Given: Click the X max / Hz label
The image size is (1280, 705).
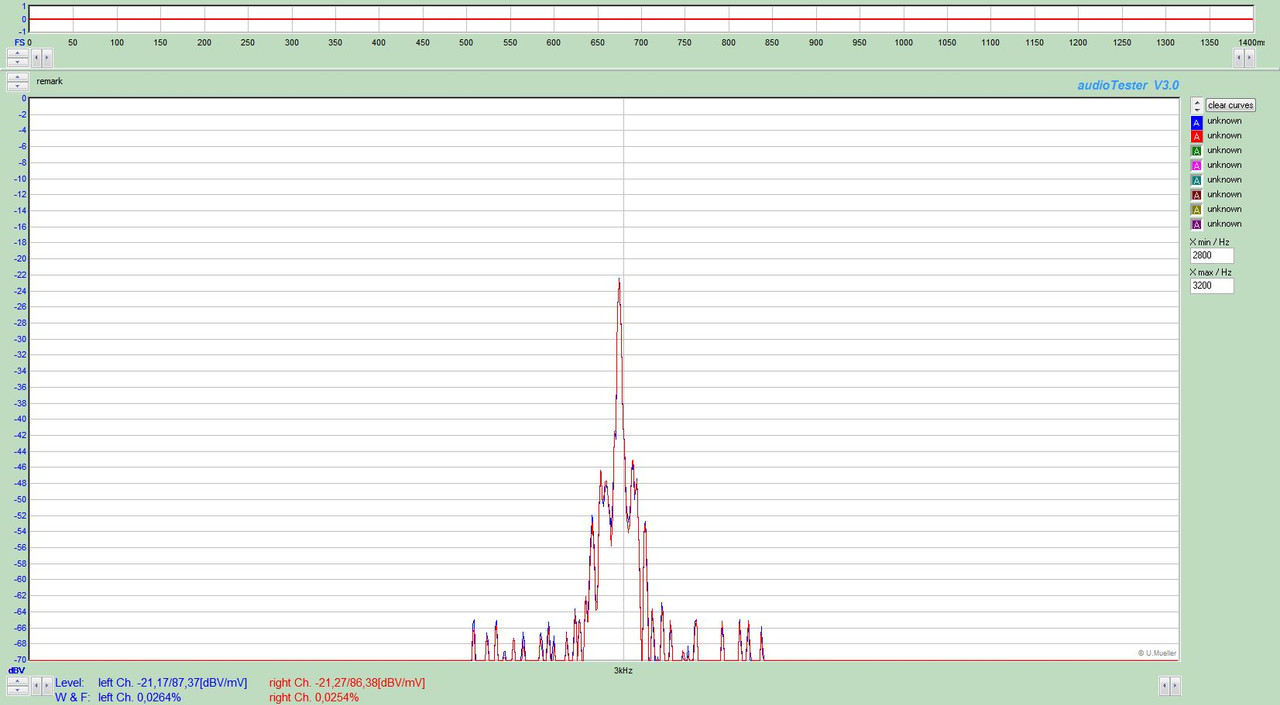Looking at the screenshot, I should [1211, 272].
